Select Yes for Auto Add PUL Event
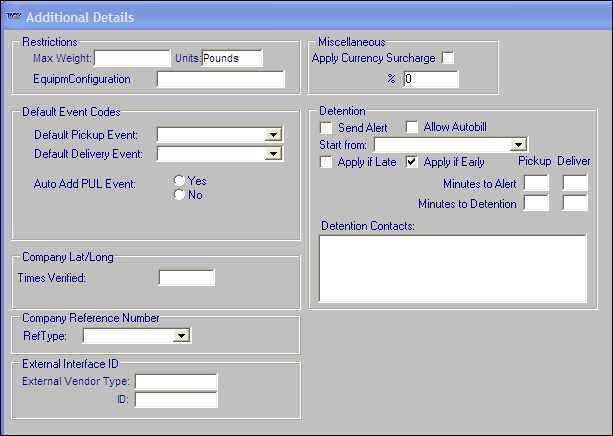The width and height of the screenshot is (613, 436). tap(180, 181)
